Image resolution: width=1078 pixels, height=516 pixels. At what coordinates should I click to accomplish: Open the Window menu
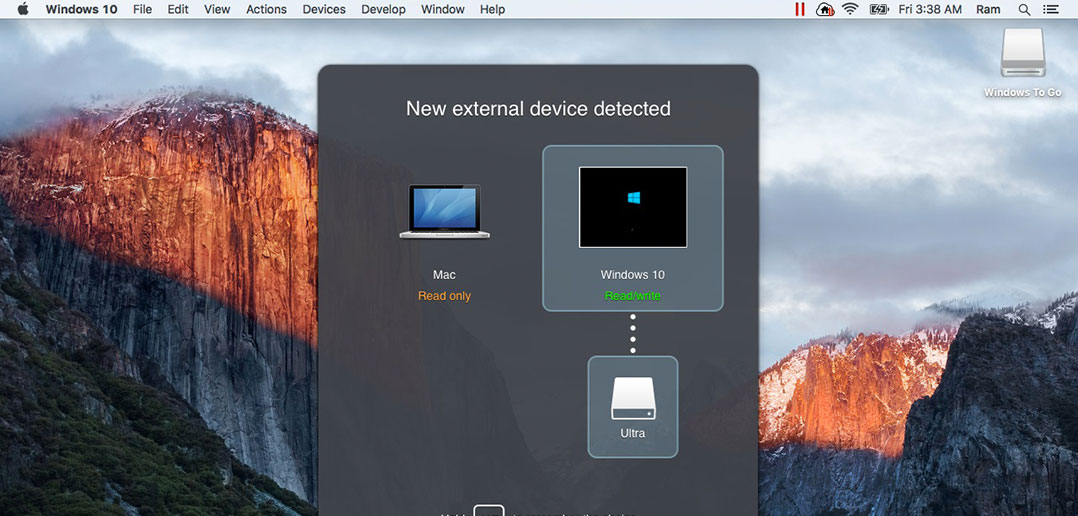pos(443,10)
